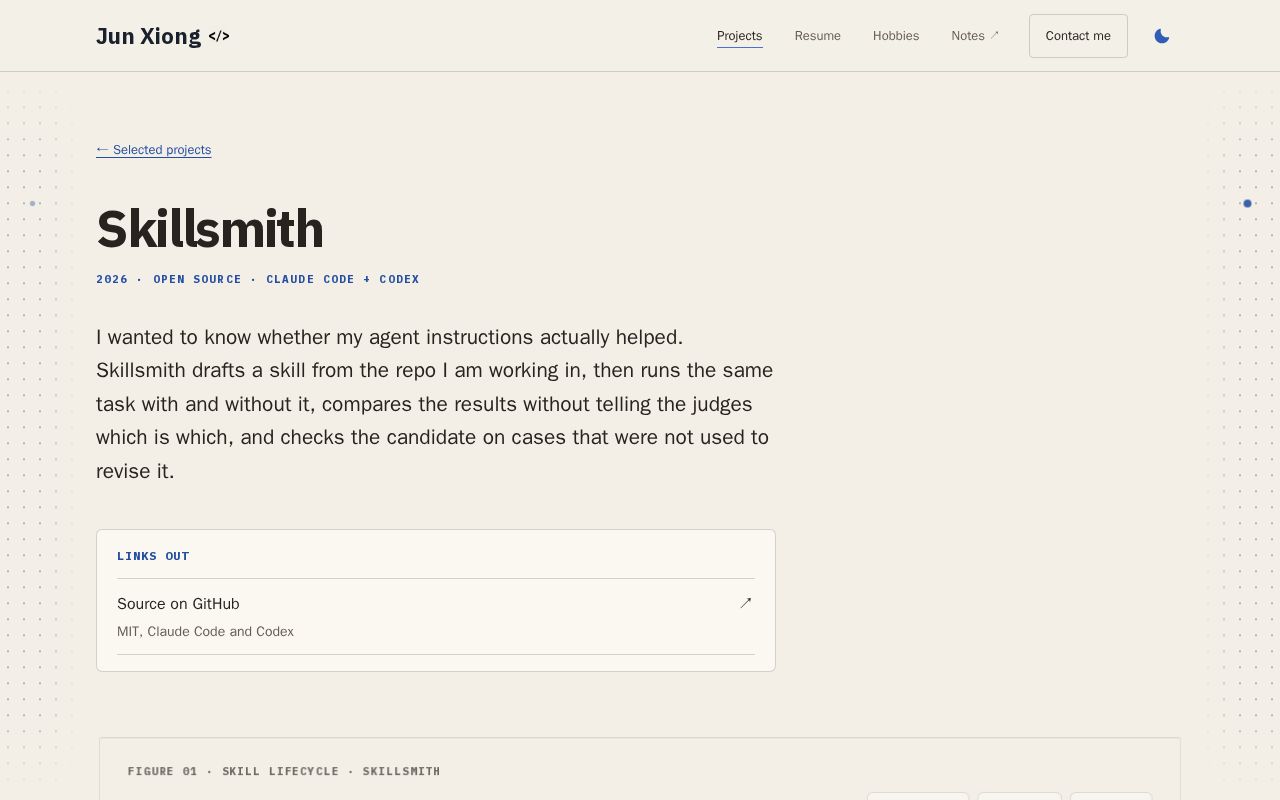Click the project description paragraph
The image size is (1280, 800).
[x=435, y=404]
